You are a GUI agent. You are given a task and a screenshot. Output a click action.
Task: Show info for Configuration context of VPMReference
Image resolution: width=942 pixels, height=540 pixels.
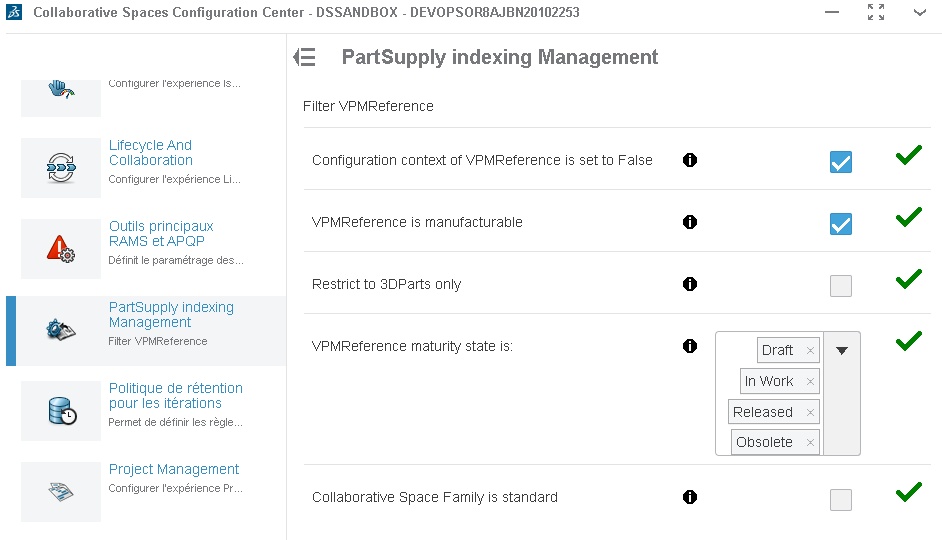pyautogui.click(x=690, y=160)
